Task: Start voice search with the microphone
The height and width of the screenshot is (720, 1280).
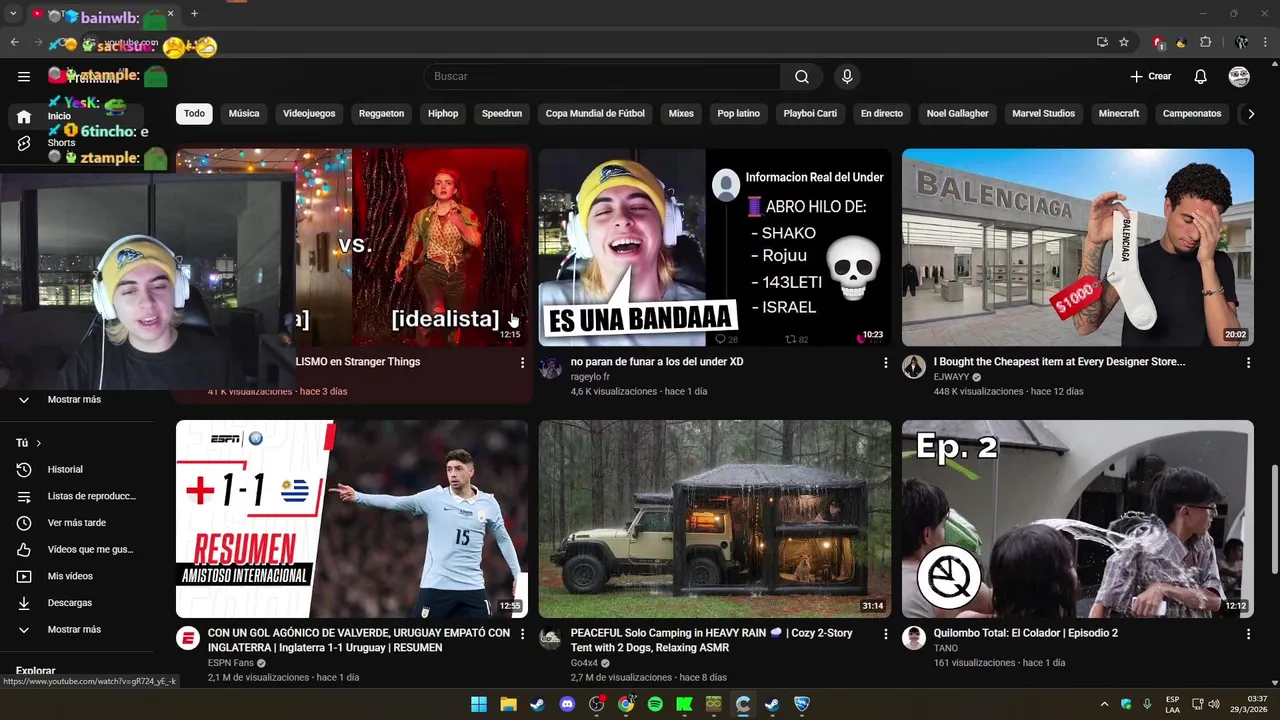Action: click(x=847, y=76)
